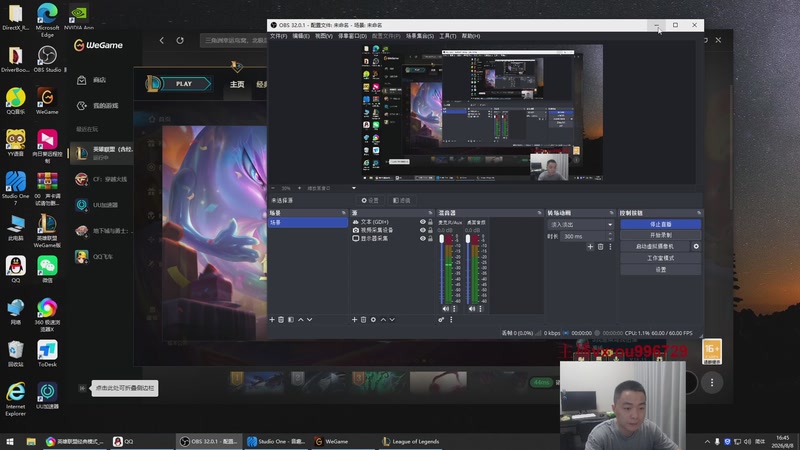This screenshot has width=800, height=450.
Task: Undock the Controls panel using its header icon
Action: [x=698, y=213]
